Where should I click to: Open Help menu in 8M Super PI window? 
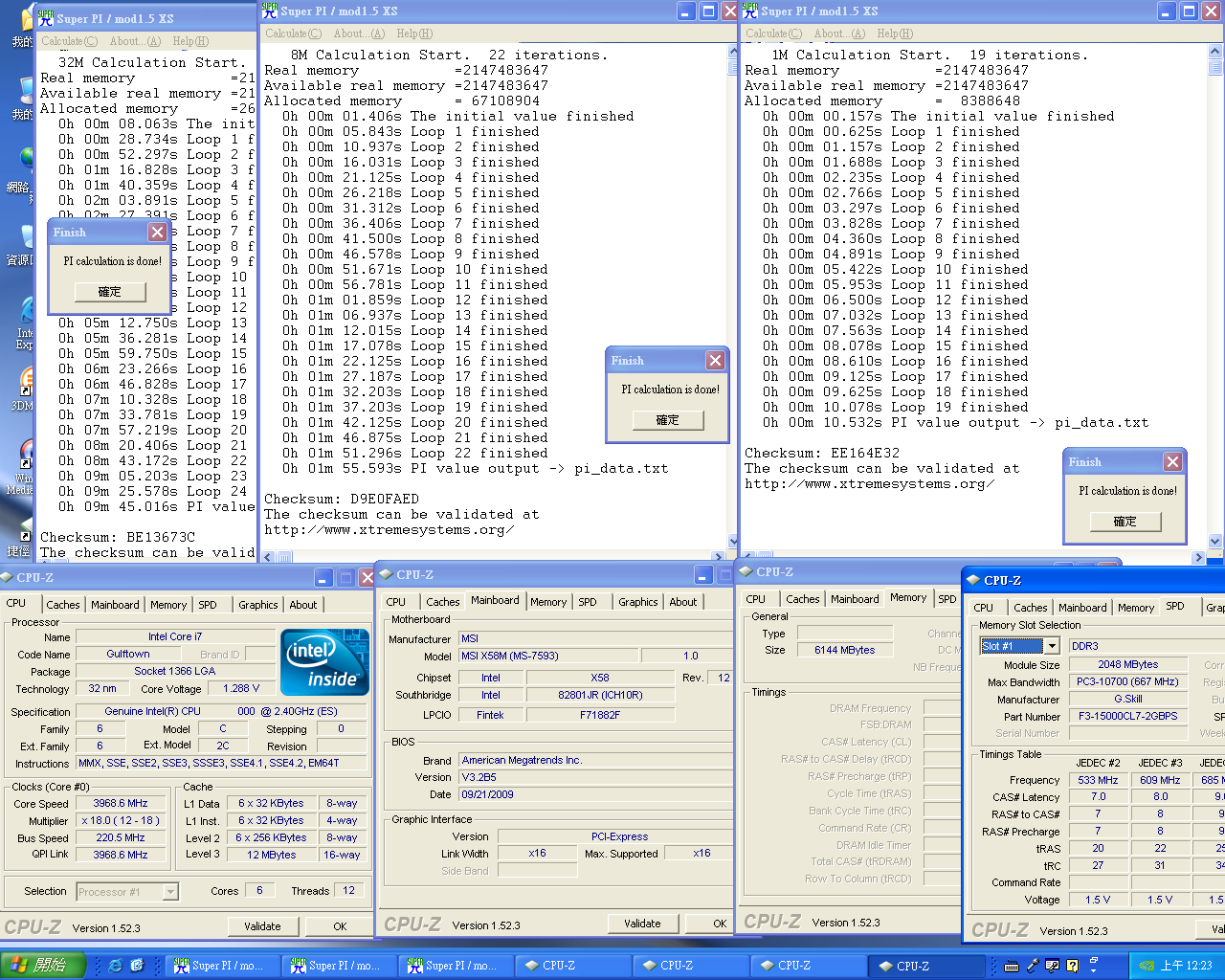coord(414,33)
